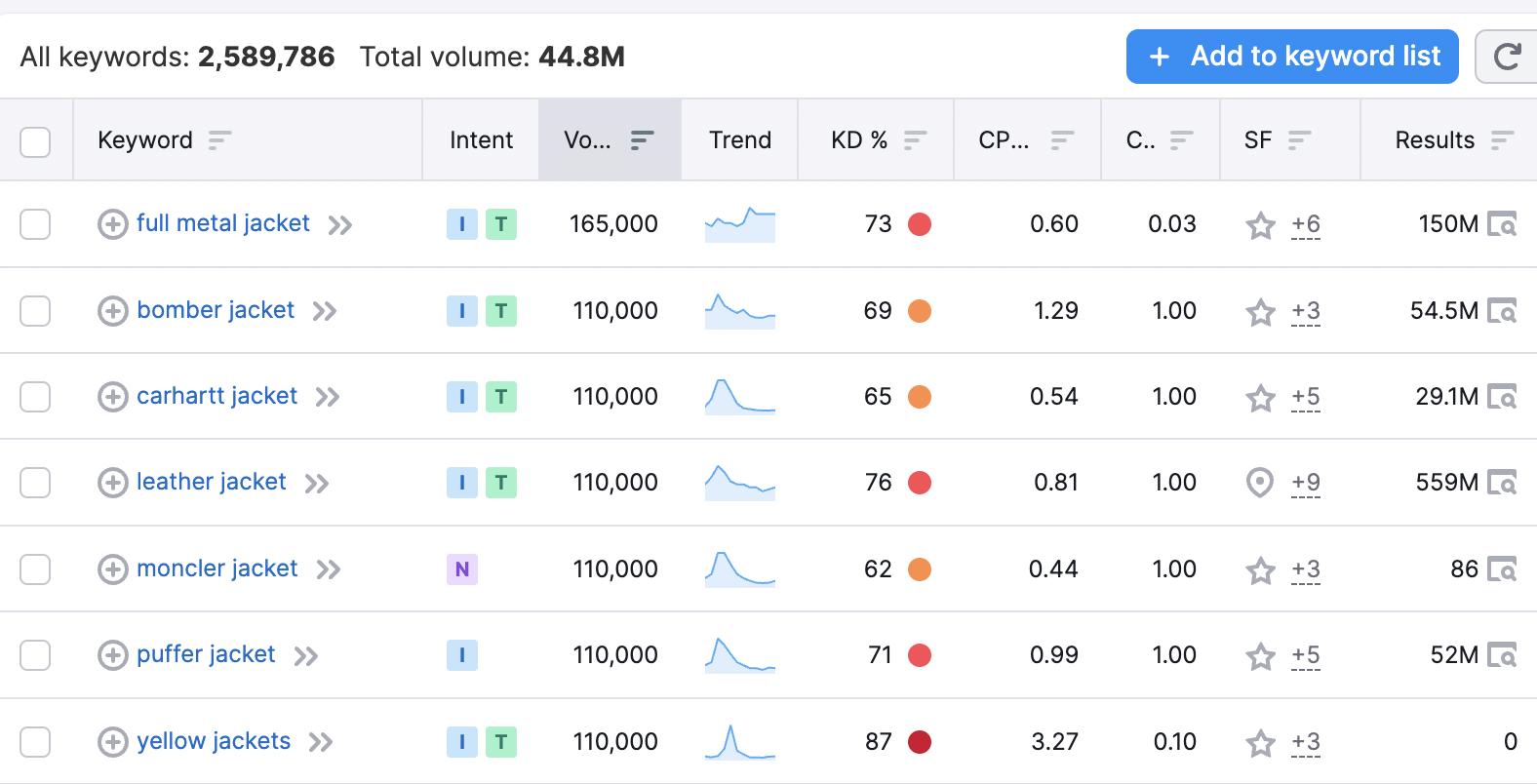The height and width of the screenshot is (784, 1537).
Task: View SERP icon for puffer jacket
Action: coord(1502,655)
